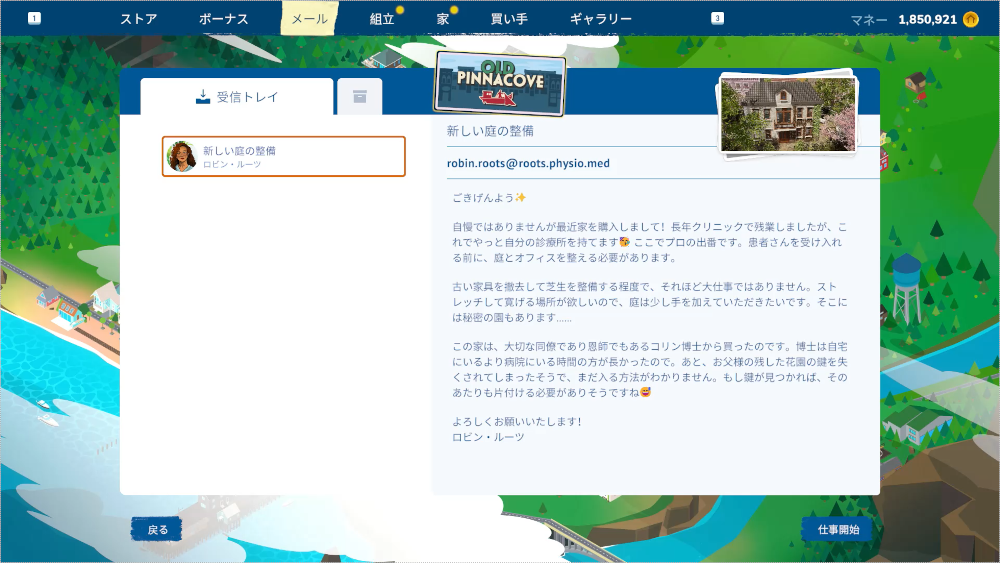The image size is (1000, 563).
Task: Click the money amount 1,850,921
Action: click(927, 20)
